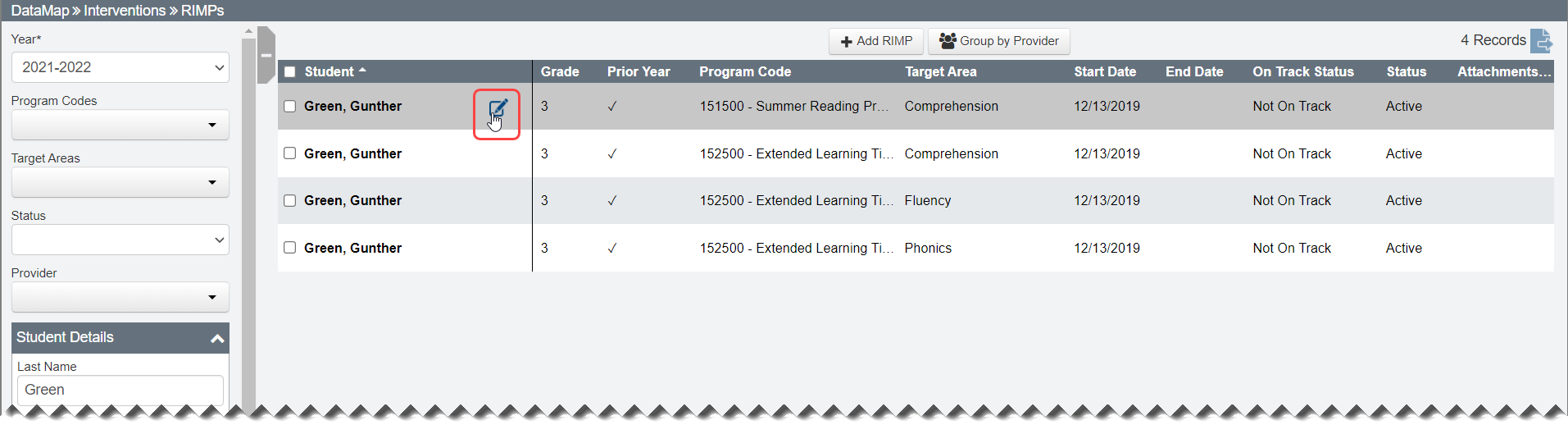Tick the Phonics row checkbox

pos(289,248)
